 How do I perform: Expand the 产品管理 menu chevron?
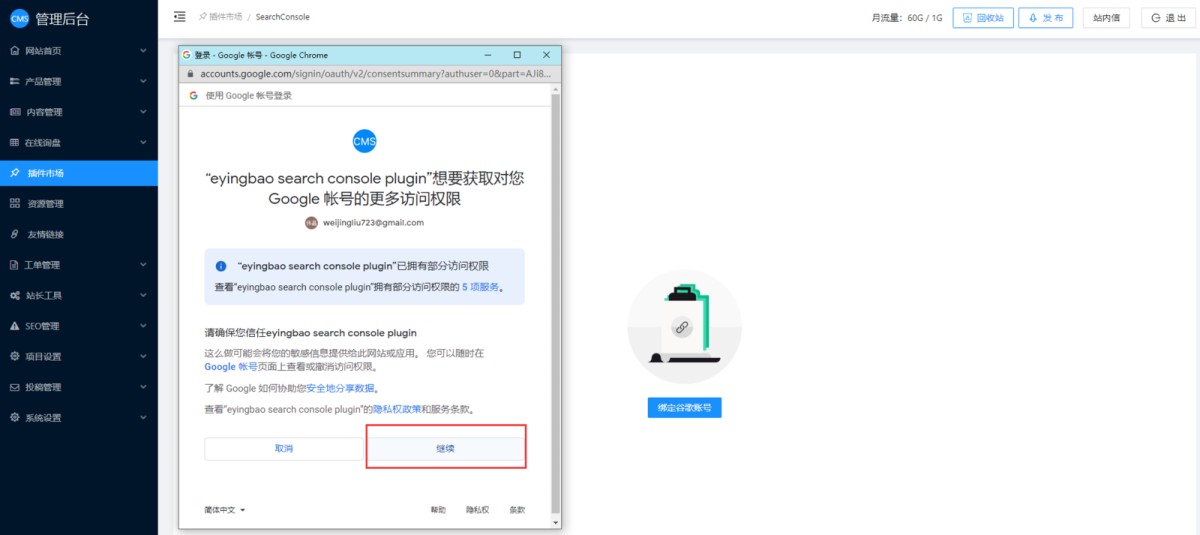tap(143, 81)
